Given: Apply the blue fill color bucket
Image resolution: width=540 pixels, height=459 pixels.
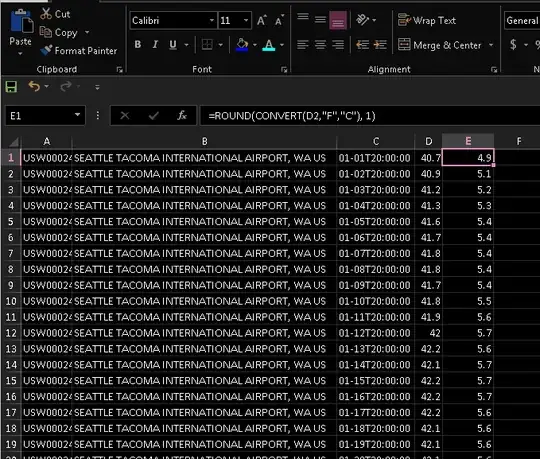Looking at the screenshot, I should click(242, 45).
